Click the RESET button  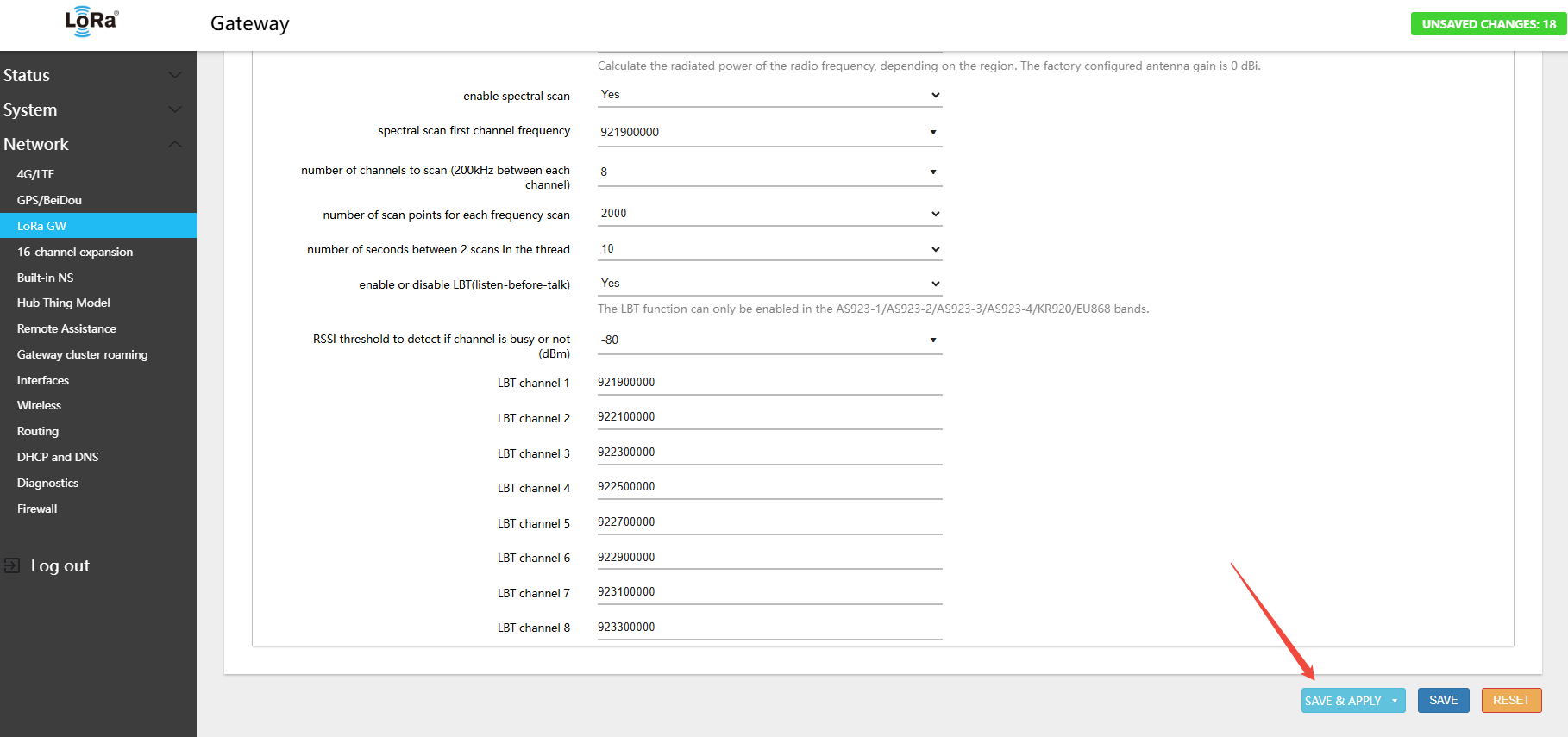coord(1511,701)
